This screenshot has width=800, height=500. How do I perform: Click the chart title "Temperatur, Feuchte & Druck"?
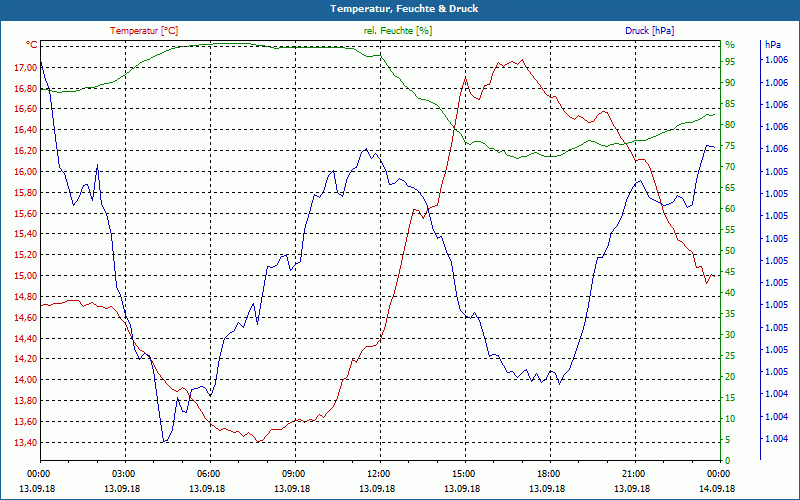pyautogui.click(x=404, y=9)
